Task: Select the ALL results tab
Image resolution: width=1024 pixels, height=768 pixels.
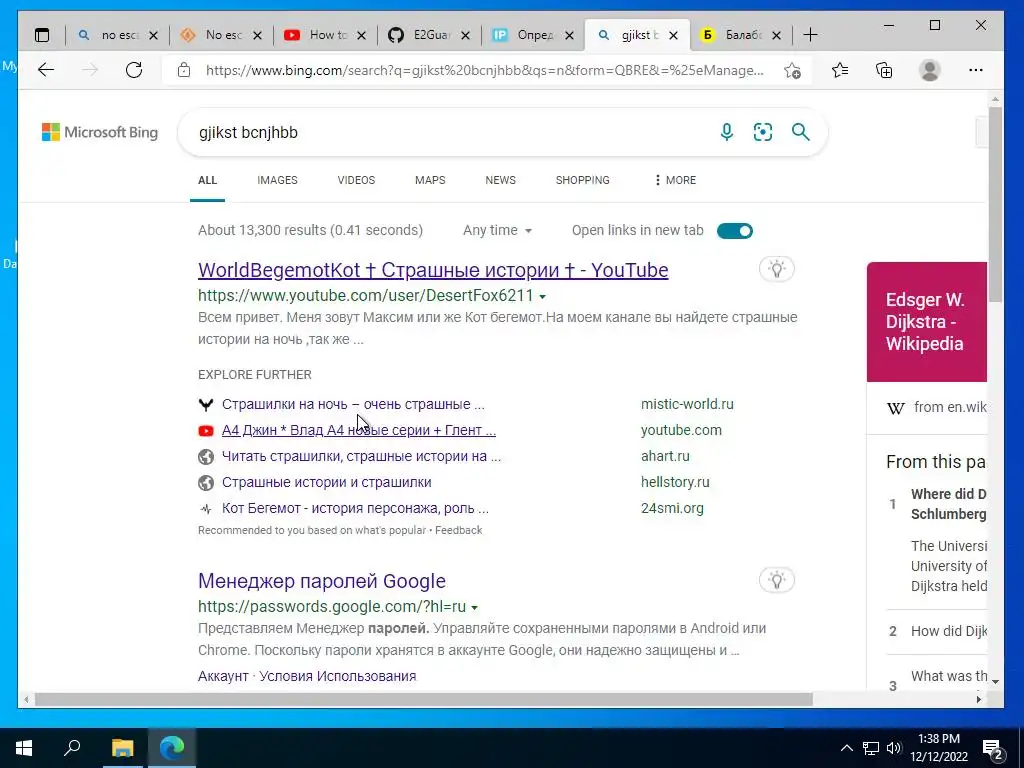Action: (207, 180)
